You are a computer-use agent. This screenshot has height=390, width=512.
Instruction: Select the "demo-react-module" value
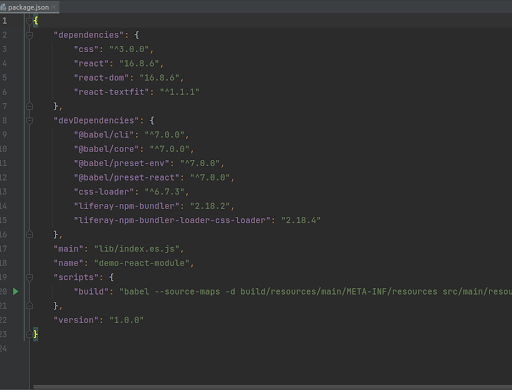pyautogui.click(x=142, y=263)
